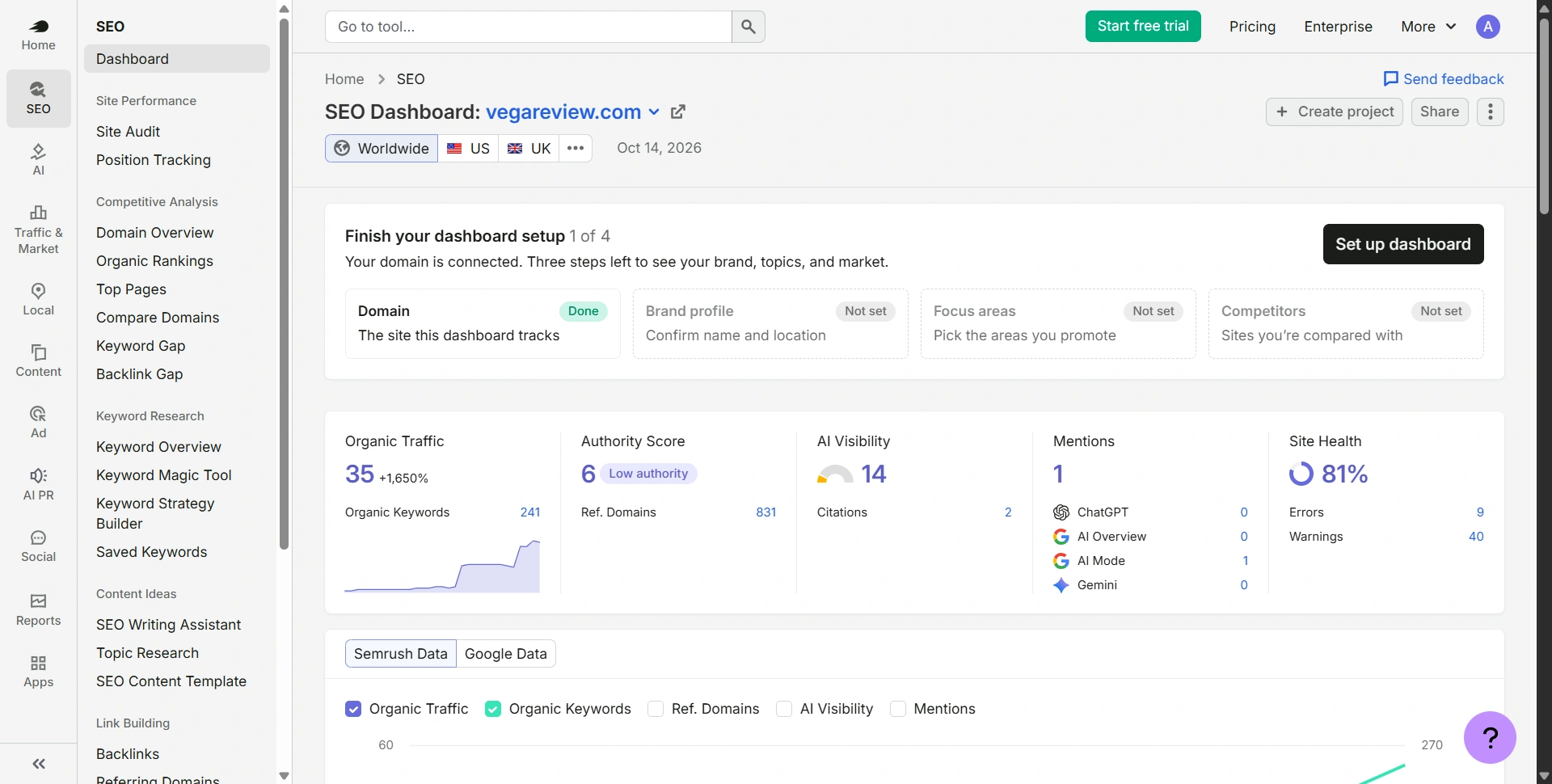This screenshot has width=1552, height=784.
Task: Switch to Semrush Data tab
Action: 401,654
